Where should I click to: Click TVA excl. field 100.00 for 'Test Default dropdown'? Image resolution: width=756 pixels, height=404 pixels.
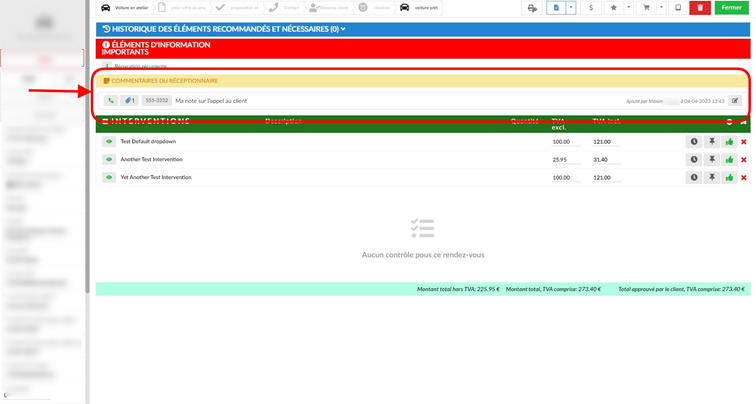(x=566, y=142)
